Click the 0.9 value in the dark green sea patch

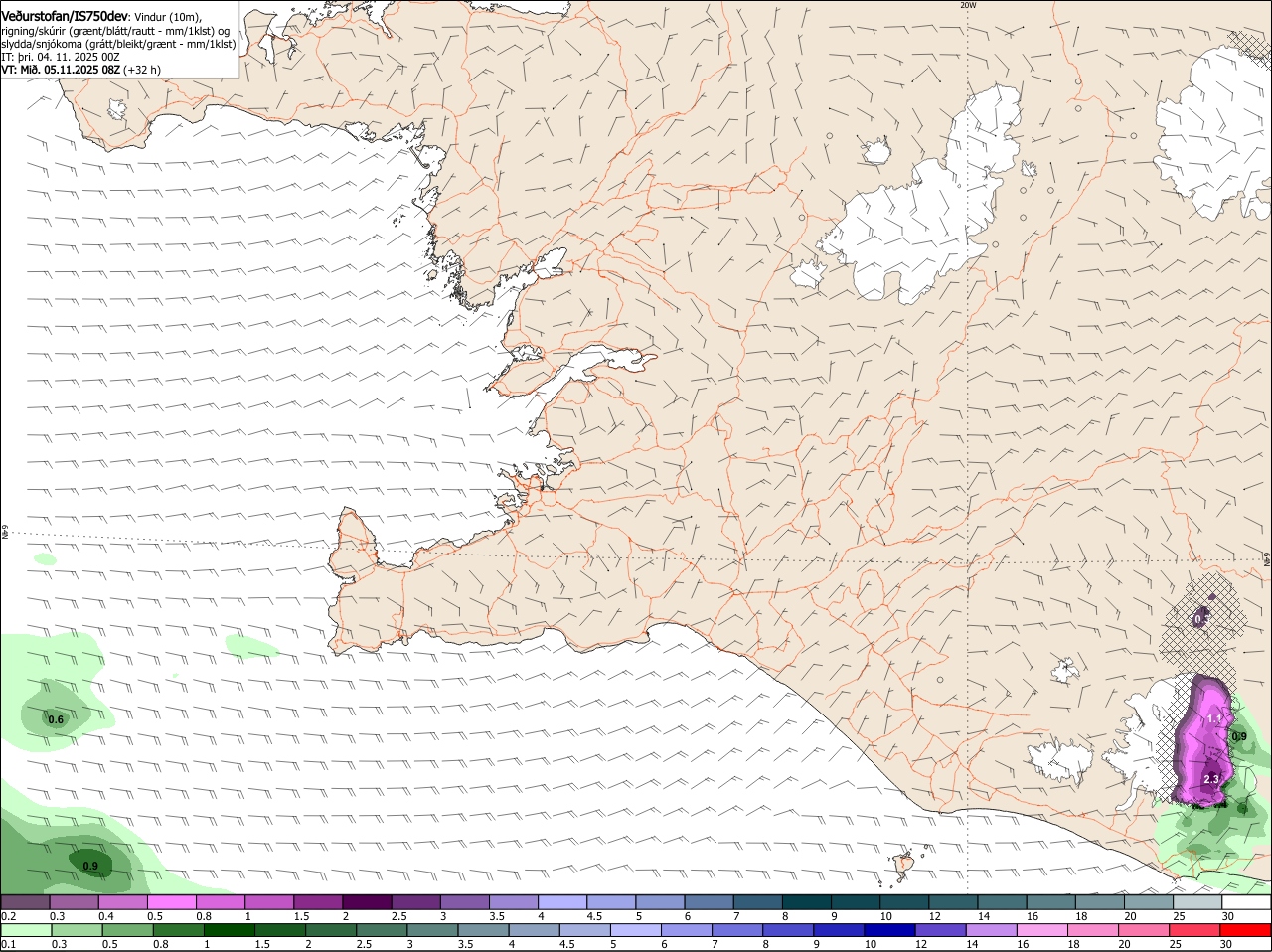pos(90,866)
